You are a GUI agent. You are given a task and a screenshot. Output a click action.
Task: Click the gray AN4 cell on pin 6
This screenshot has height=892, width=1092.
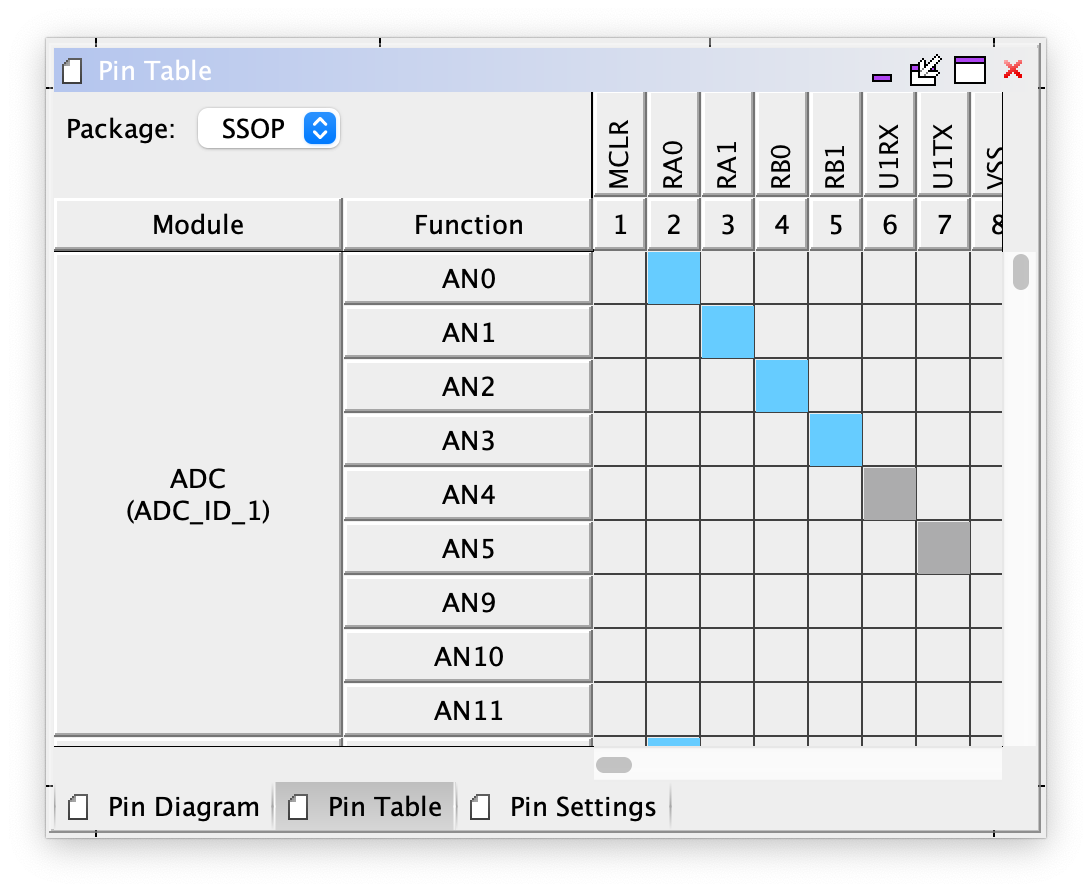click(889, 495)
